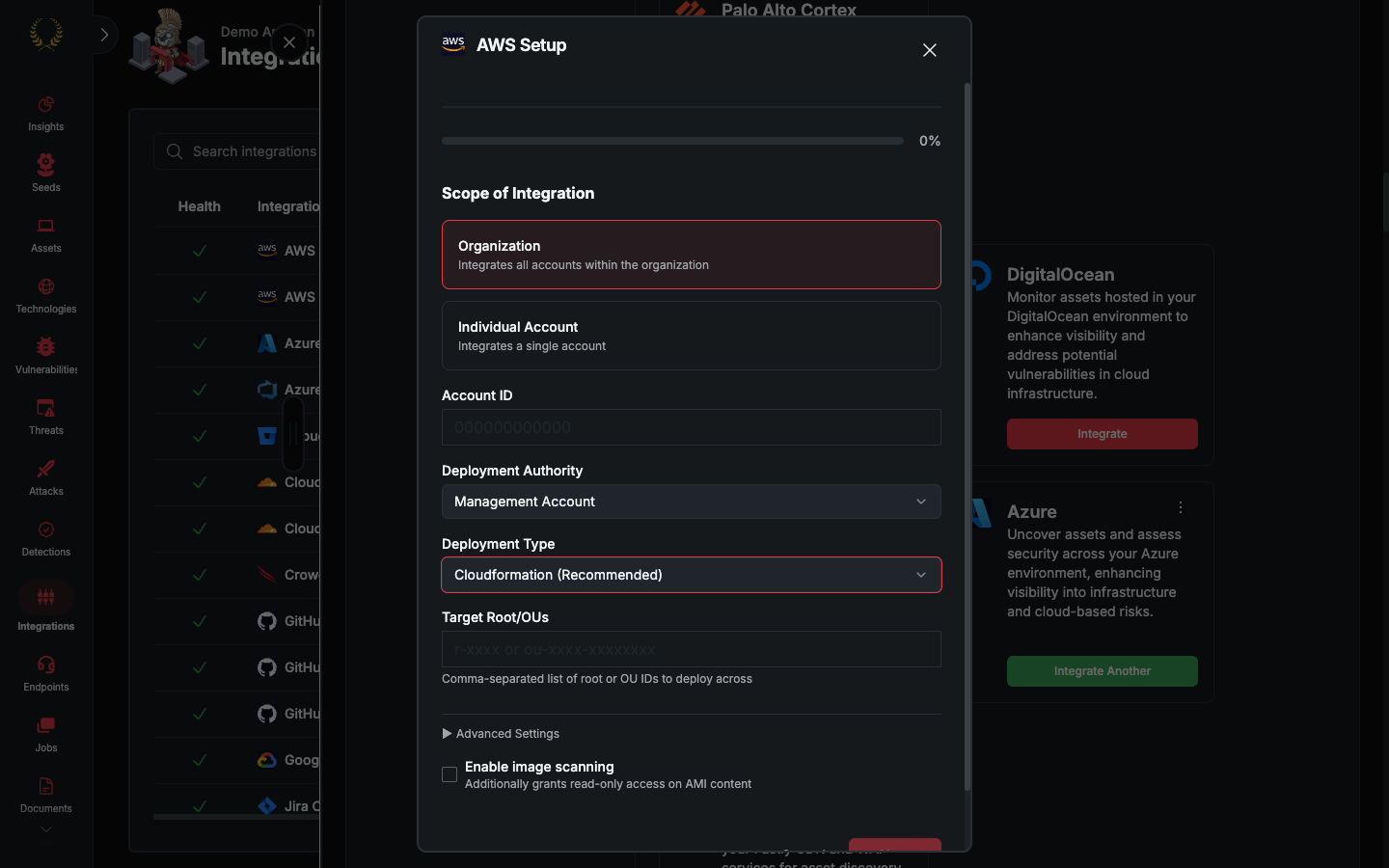Show more sidebar items below Documents

coord(45,829)
